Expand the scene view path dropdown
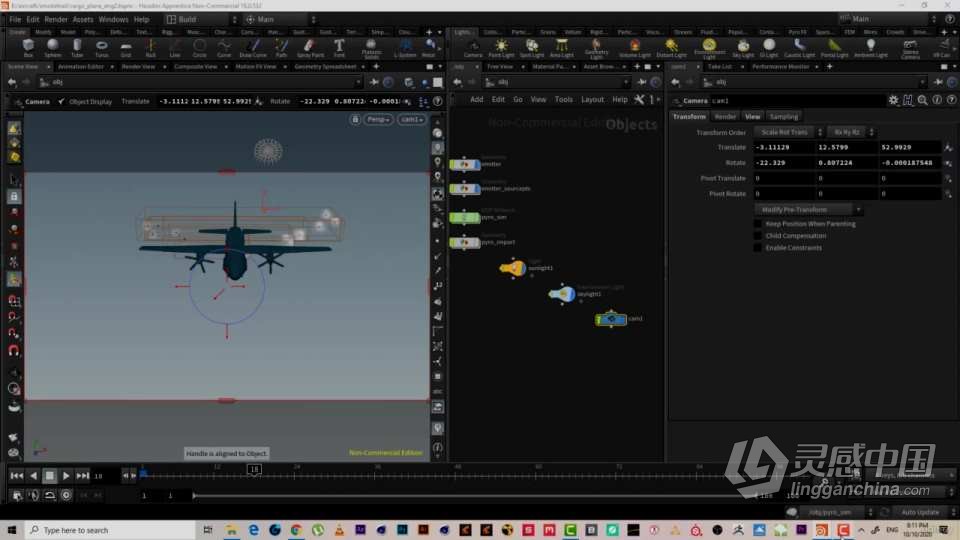Viewport: 960px width, 540px height. (x=358, y=82)
